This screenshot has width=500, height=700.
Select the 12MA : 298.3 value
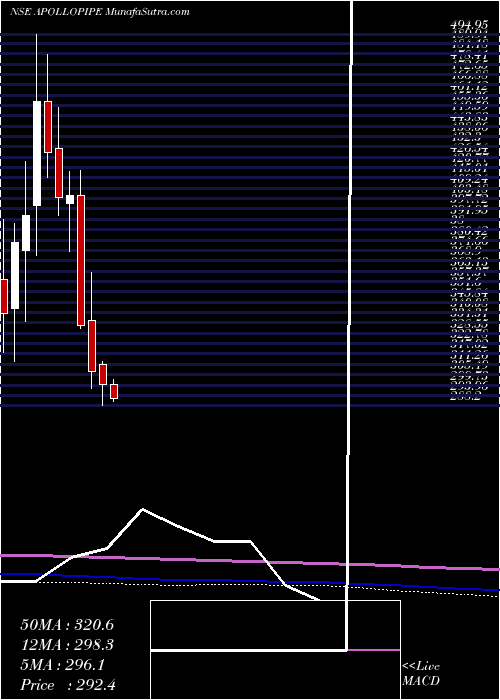click(67, 645)
